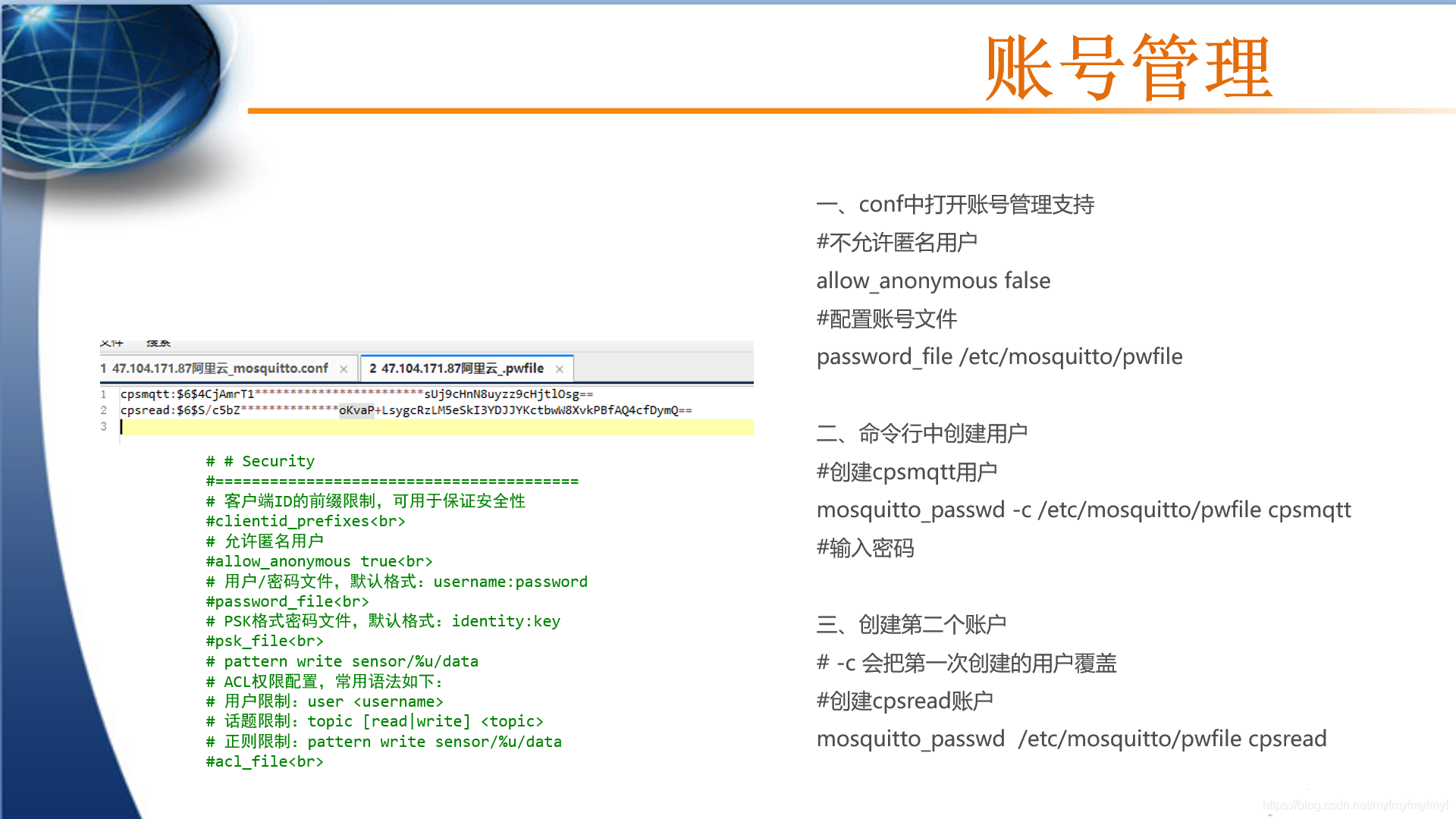This screenshot has width=1456, height=819.
Task: Click the '# # Security' comment line
Action: pos(260,461)
